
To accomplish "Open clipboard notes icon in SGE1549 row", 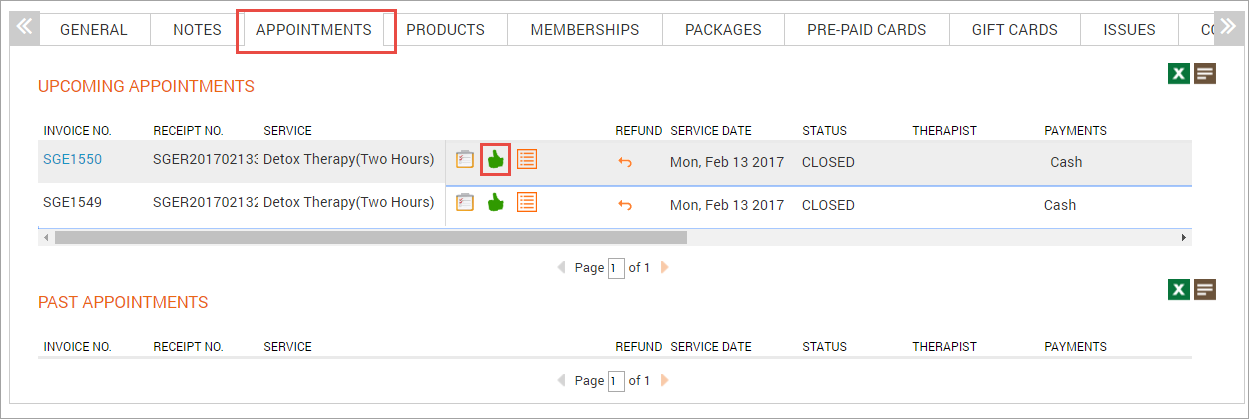I will pos(464,203).
